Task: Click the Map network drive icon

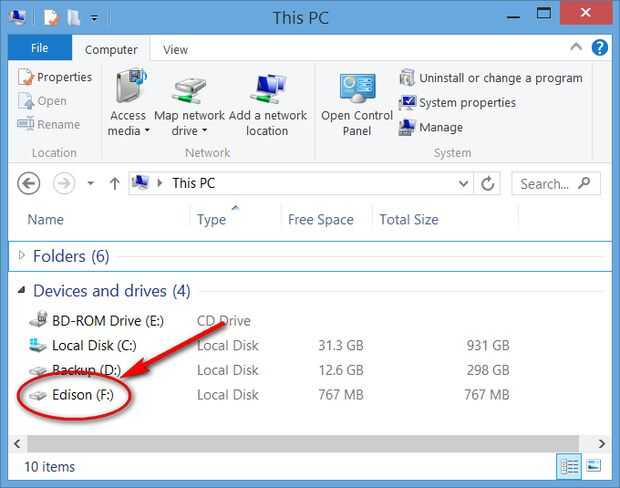Action: click(x=189, y=90)
